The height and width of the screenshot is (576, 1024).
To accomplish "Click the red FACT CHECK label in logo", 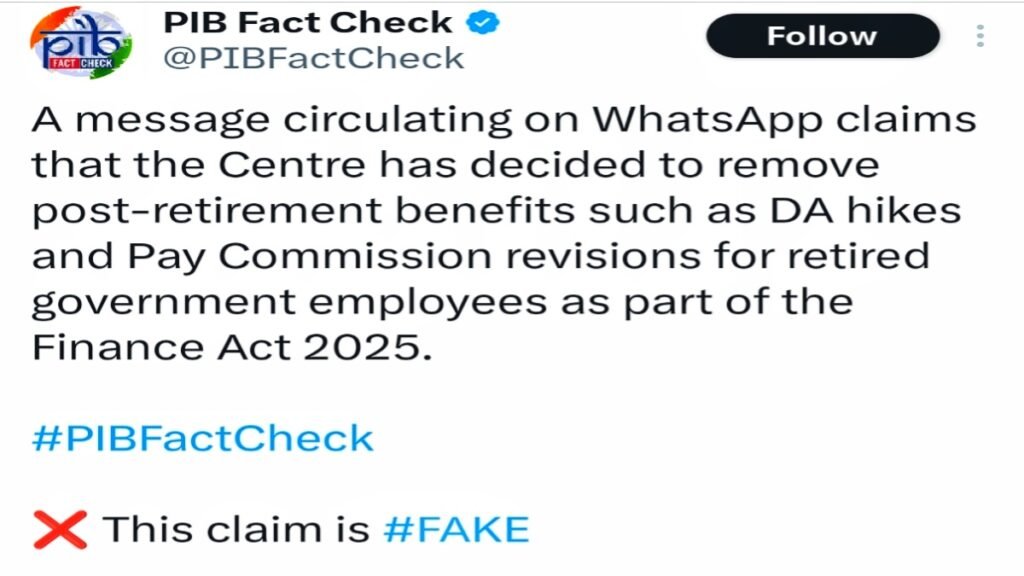I will (80, 63).
